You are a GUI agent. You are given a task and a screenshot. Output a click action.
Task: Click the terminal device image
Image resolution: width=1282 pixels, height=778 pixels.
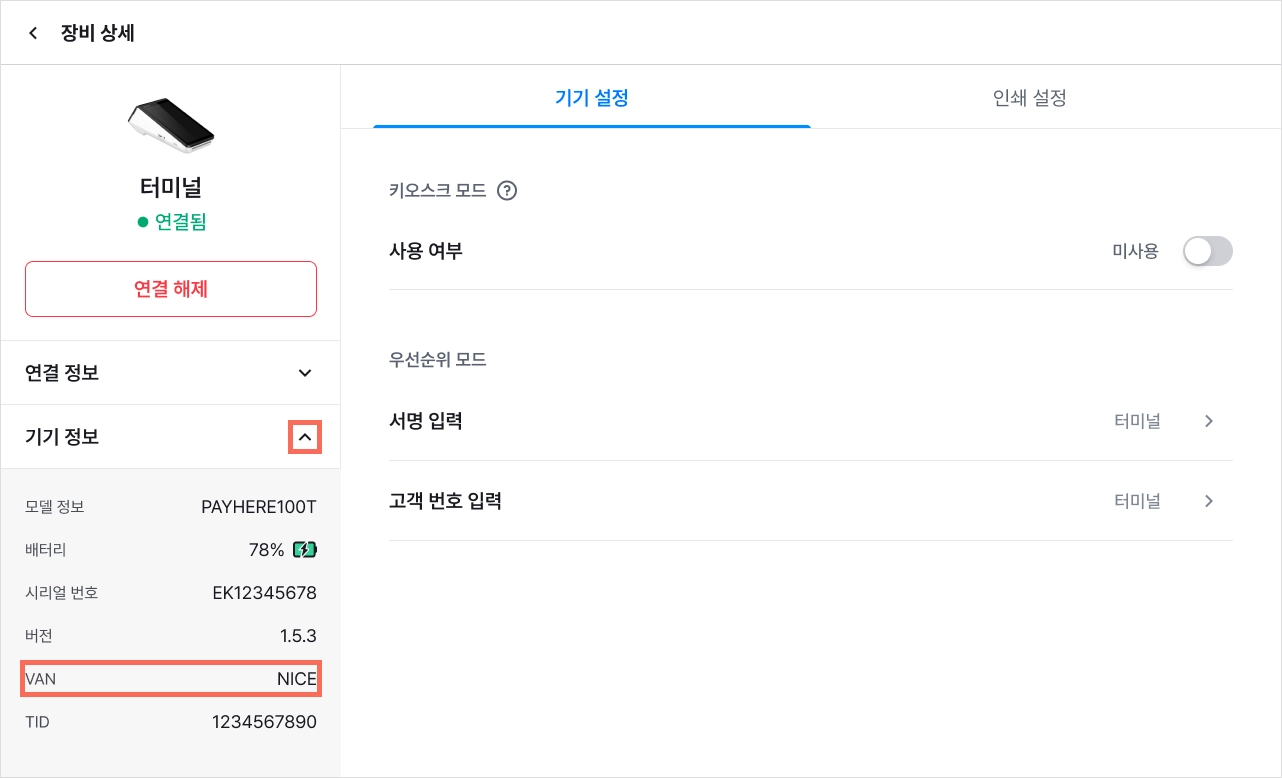[x=171, y=125]
